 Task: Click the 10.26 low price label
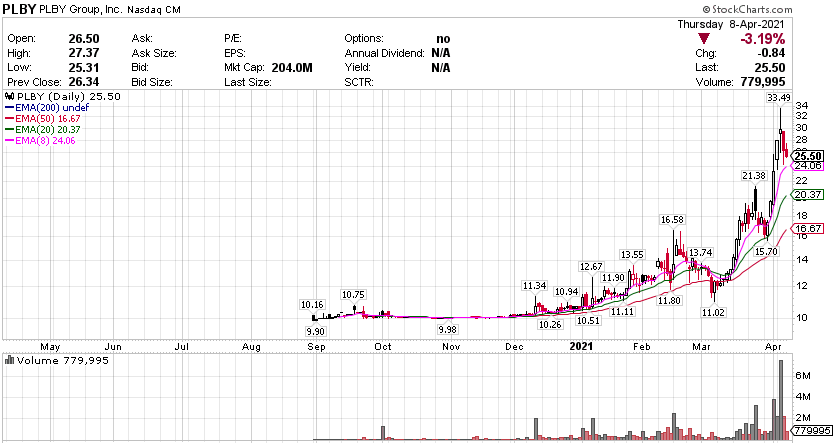[550, 325]
